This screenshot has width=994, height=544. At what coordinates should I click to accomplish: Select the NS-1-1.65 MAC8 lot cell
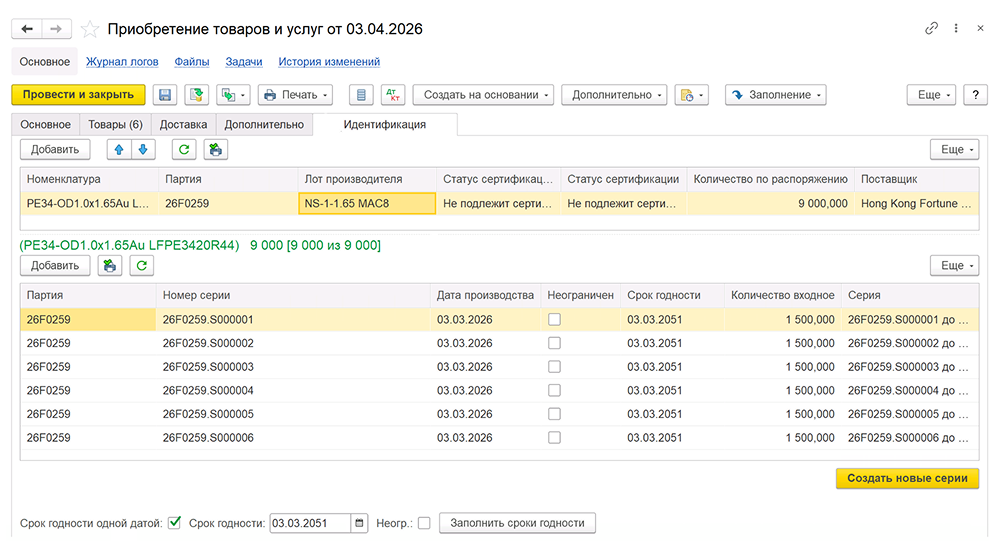point(367,204)
